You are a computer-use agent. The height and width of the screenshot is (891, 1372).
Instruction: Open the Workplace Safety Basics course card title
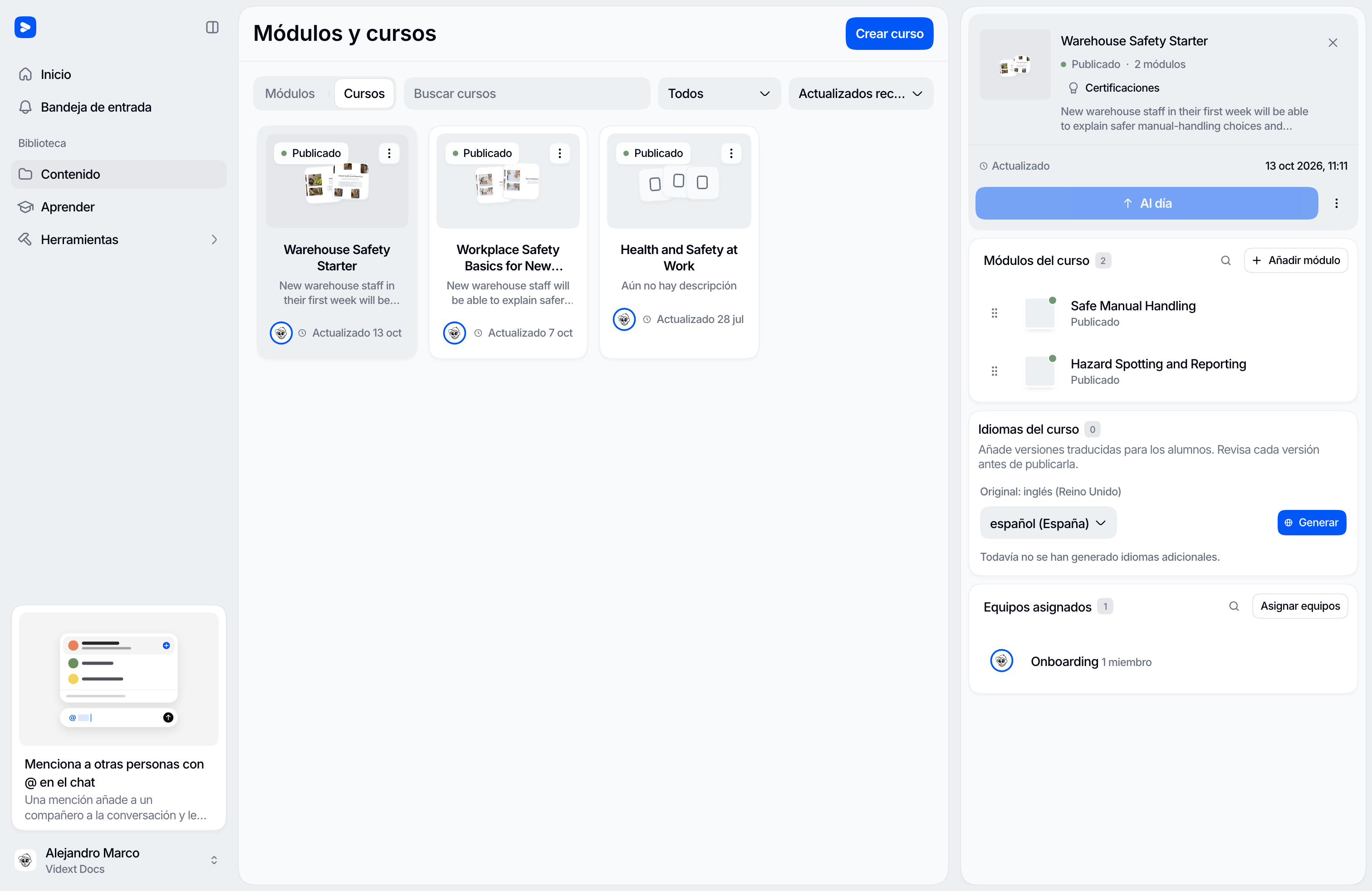tap(508, 258)
